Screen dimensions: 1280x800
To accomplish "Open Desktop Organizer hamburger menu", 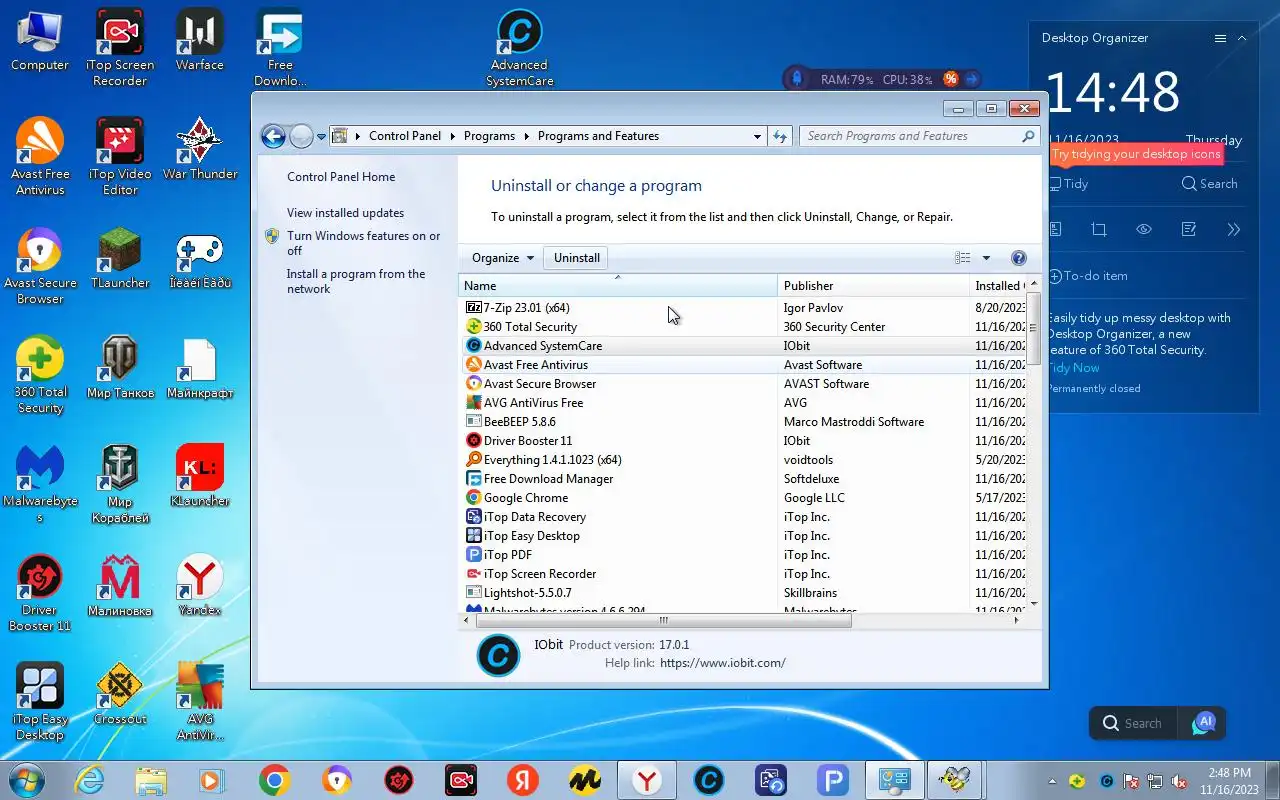I will (1220, 38).
